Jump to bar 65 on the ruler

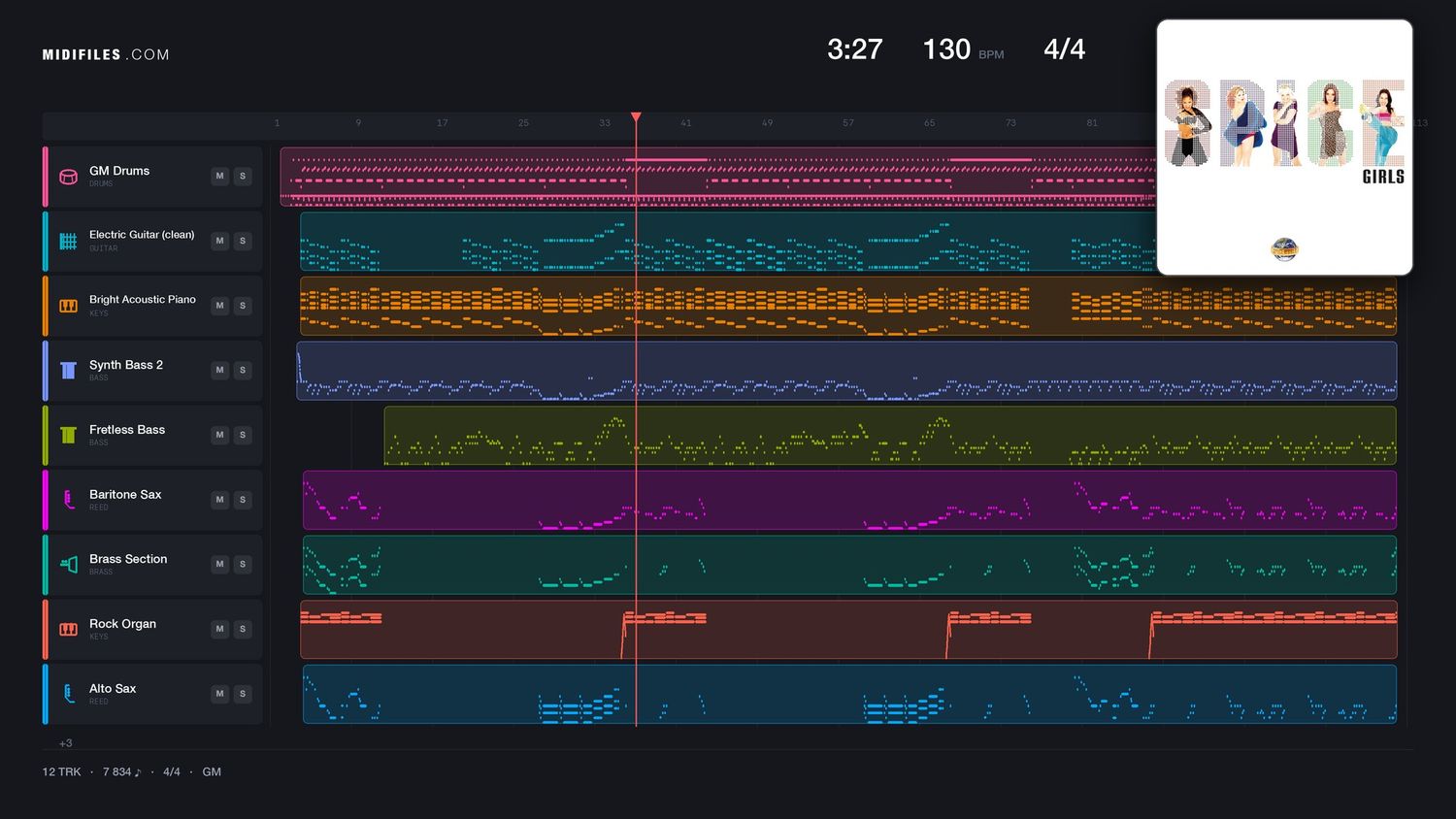(x=929, y=123)
